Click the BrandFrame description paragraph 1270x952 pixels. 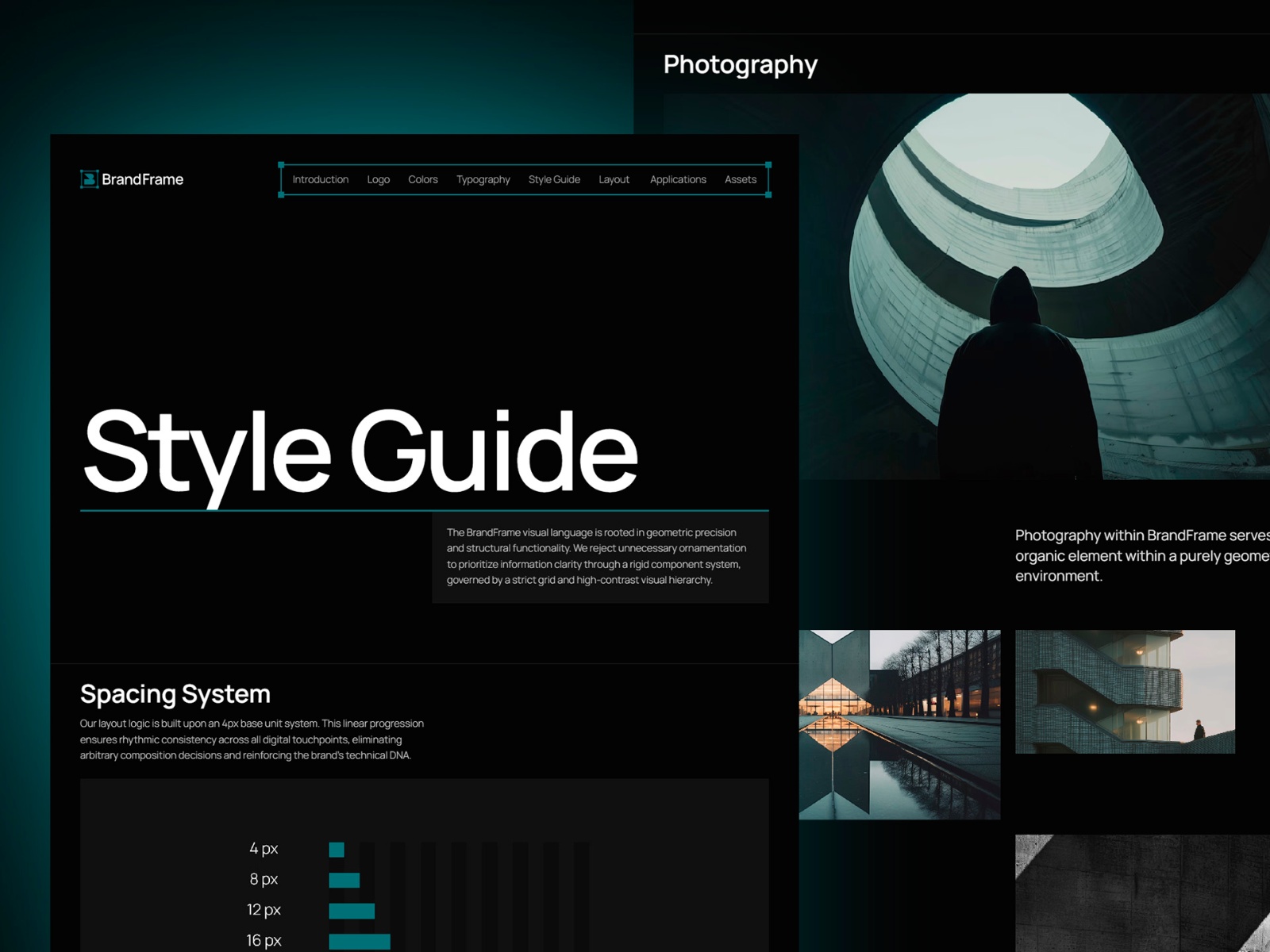click(597, 555)
